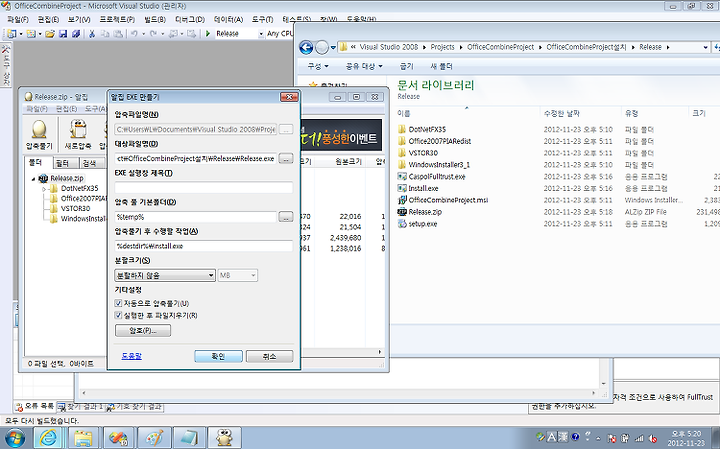
Task: Collapse the Release.zip tree node
Action: coord(33,179)
